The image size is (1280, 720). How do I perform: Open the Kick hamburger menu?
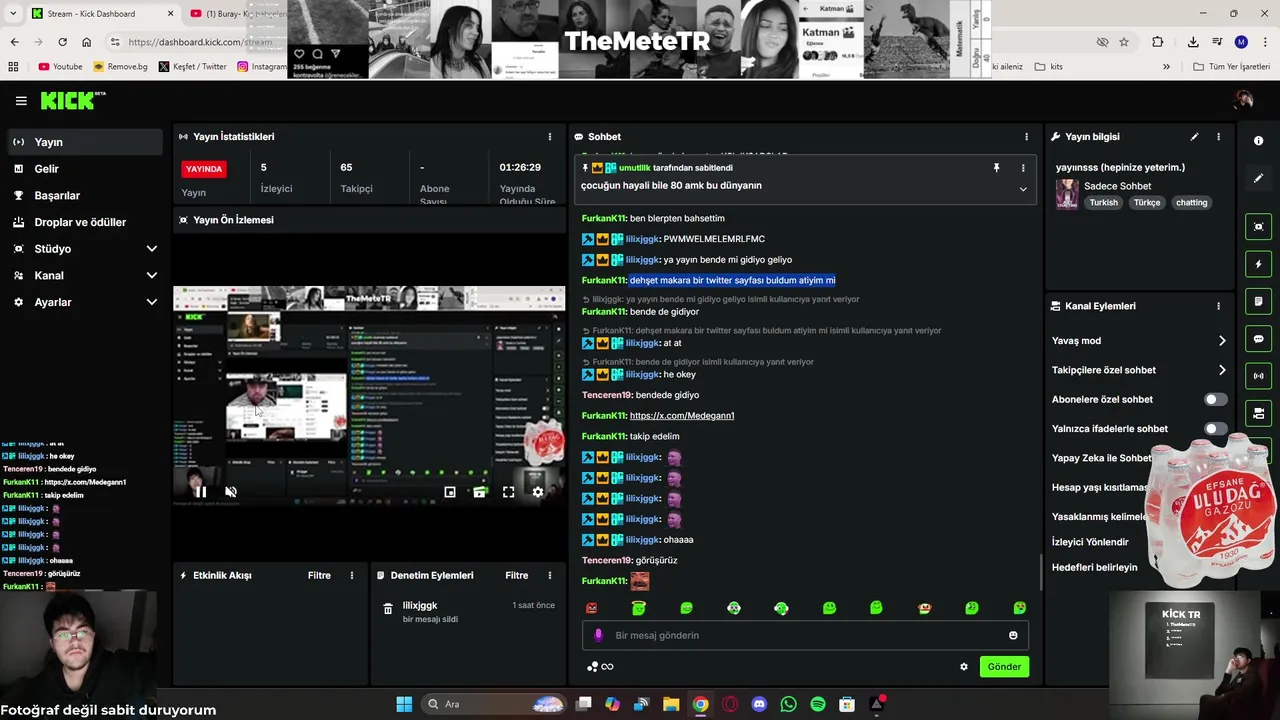21,101
